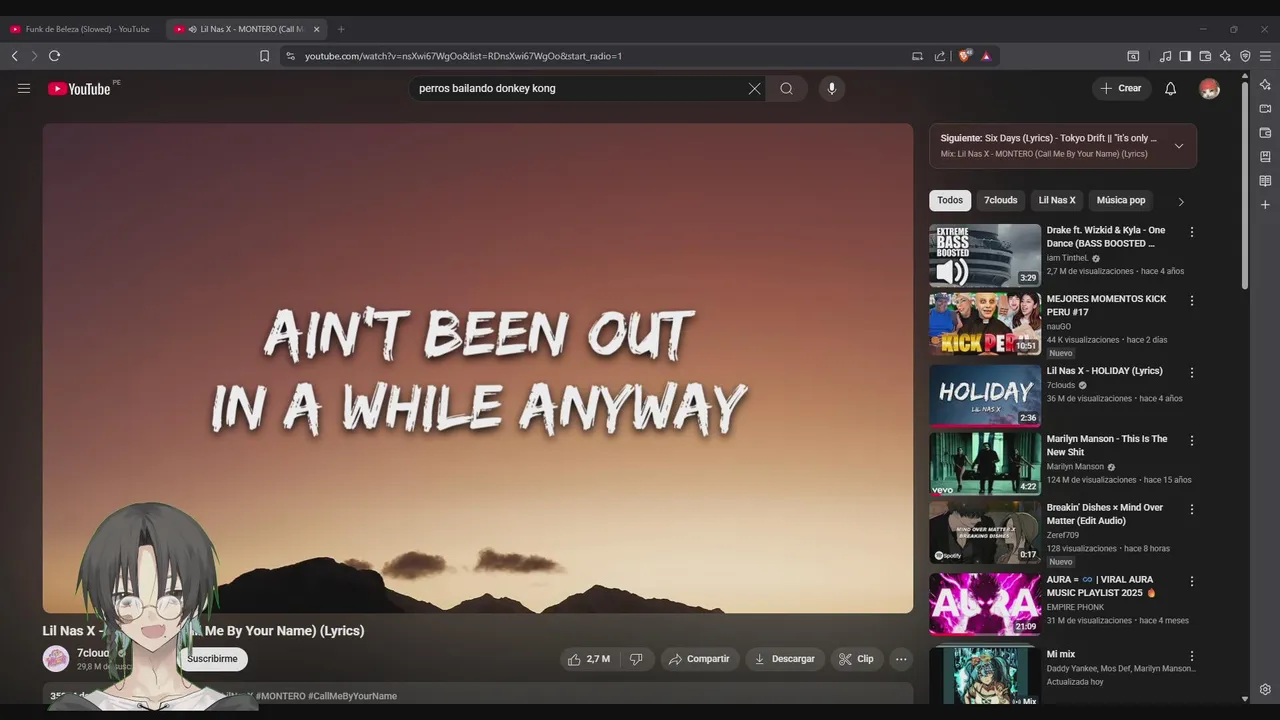The image size is (1280, 720).
Task: View site information icon beside the URL
Action: (x=290, y=56)
